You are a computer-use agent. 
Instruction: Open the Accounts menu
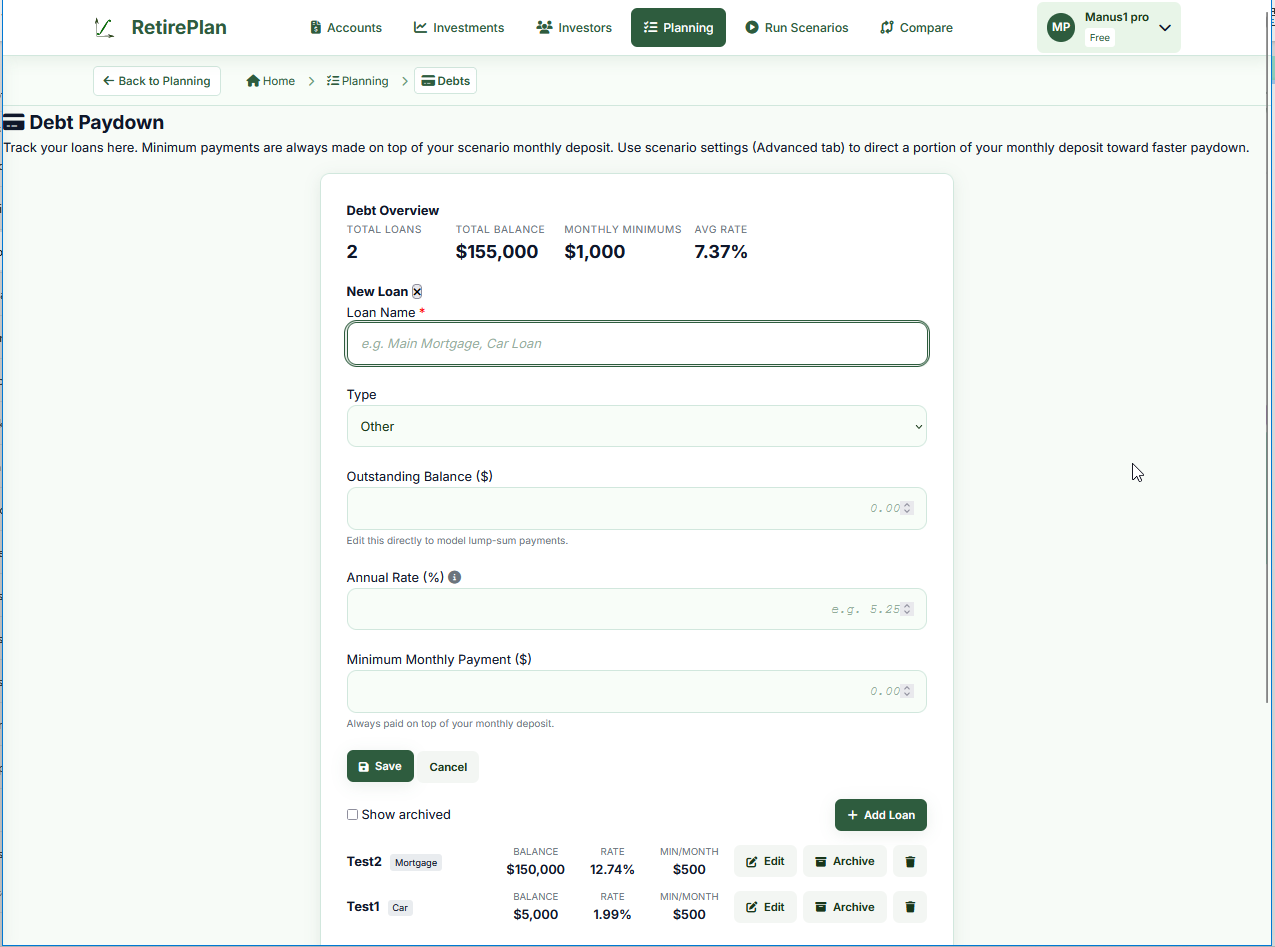(x=346, y=28)
